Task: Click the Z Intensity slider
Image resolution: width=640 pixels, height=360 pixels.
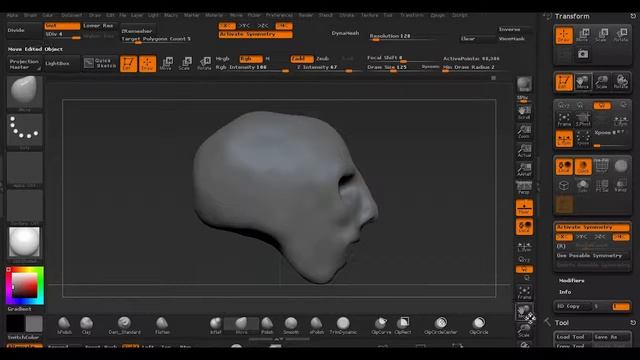Action: (x=329, y=67)
